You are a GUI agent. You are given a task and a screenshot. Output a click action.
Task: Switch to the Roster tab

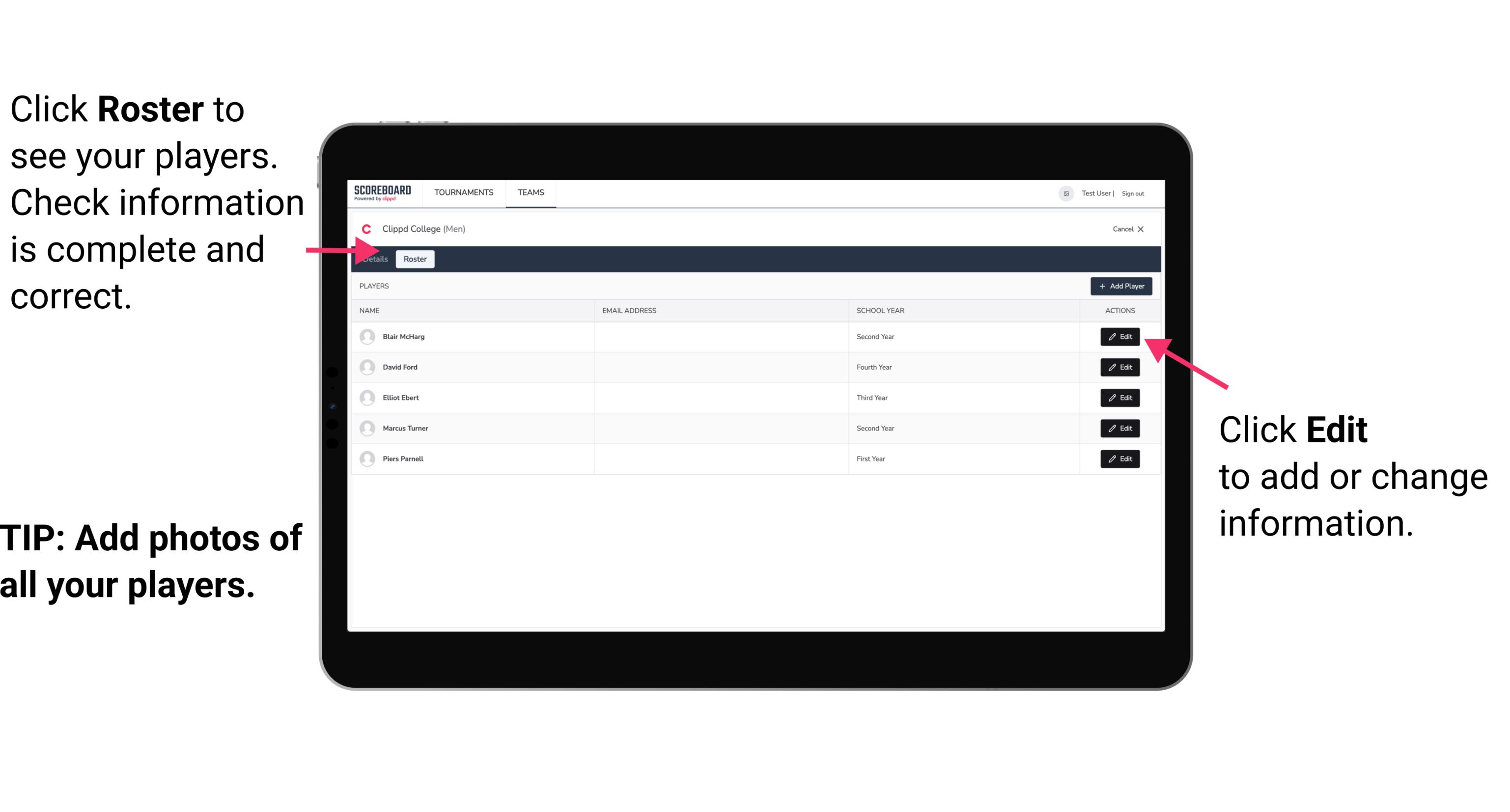(414, 259)
